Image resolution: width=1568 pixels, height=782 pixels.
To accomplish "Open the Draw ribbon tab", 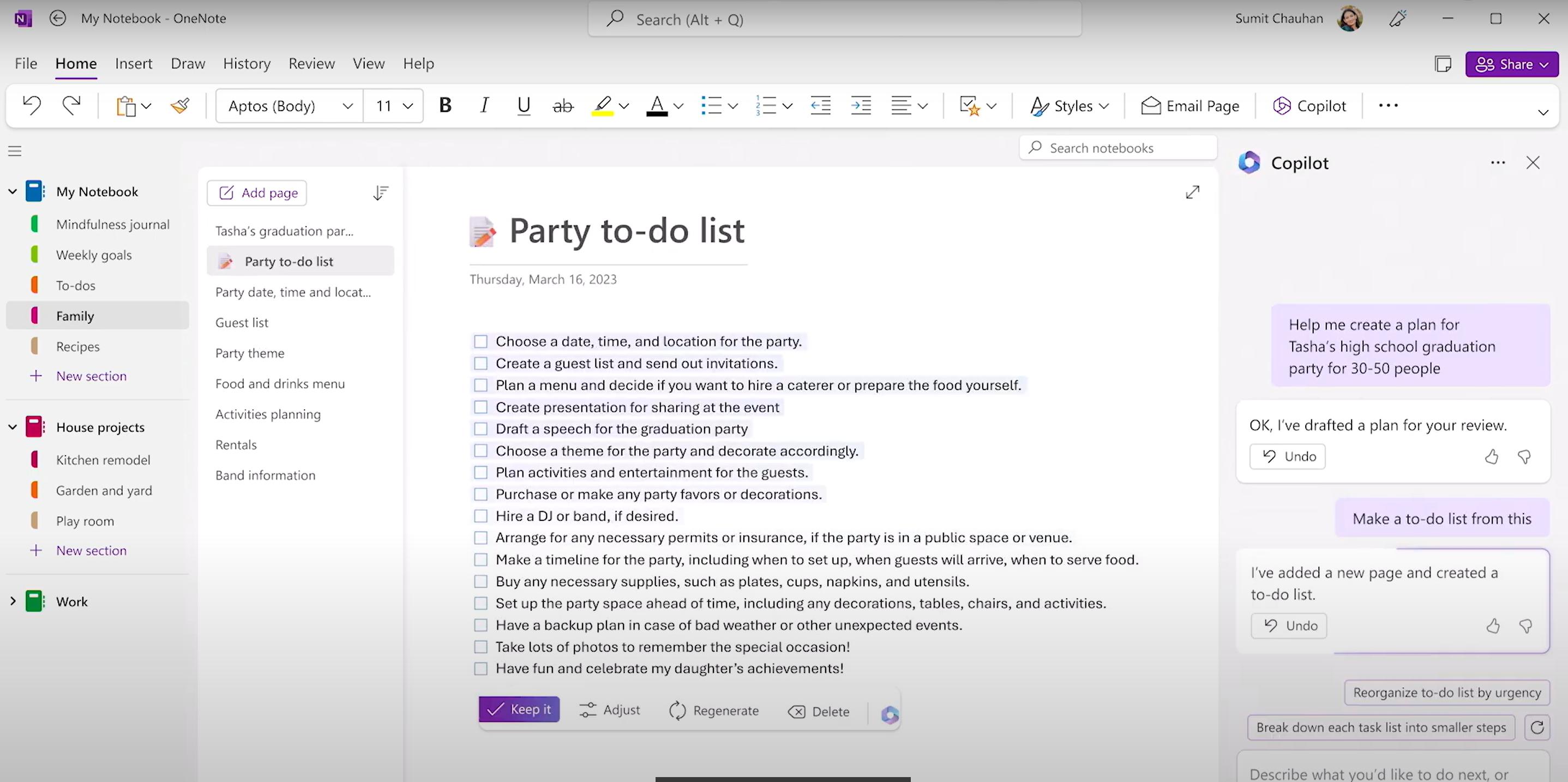I will point(188,63).
